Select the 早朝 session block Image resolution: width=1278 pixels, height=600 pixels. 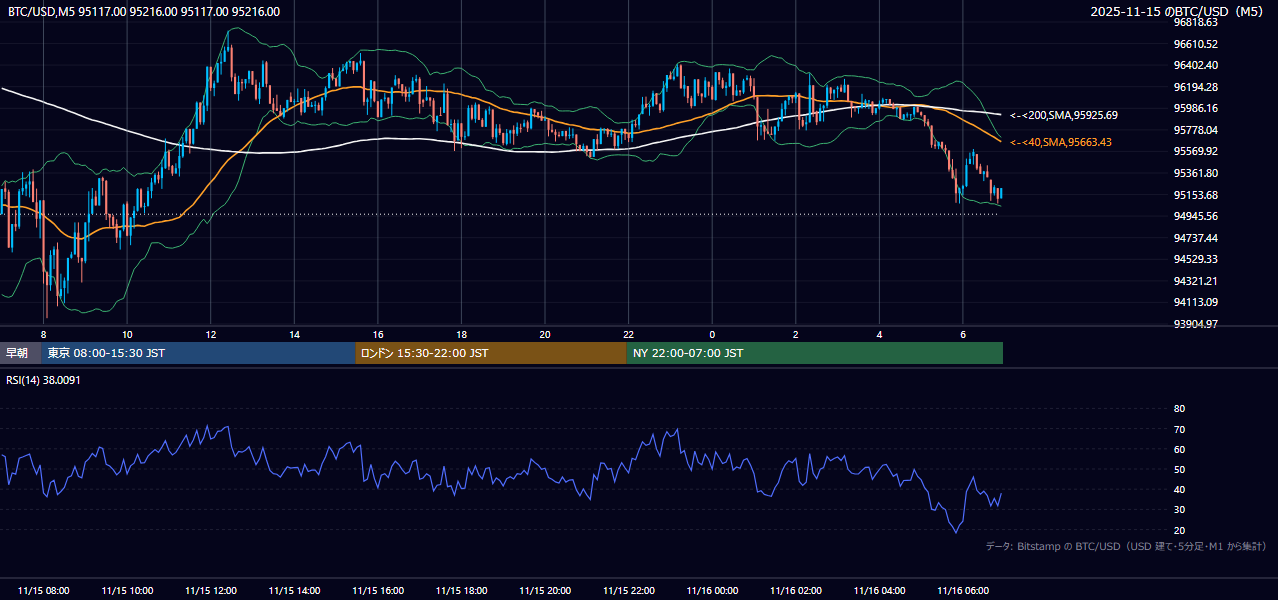(x=20, y=353)
